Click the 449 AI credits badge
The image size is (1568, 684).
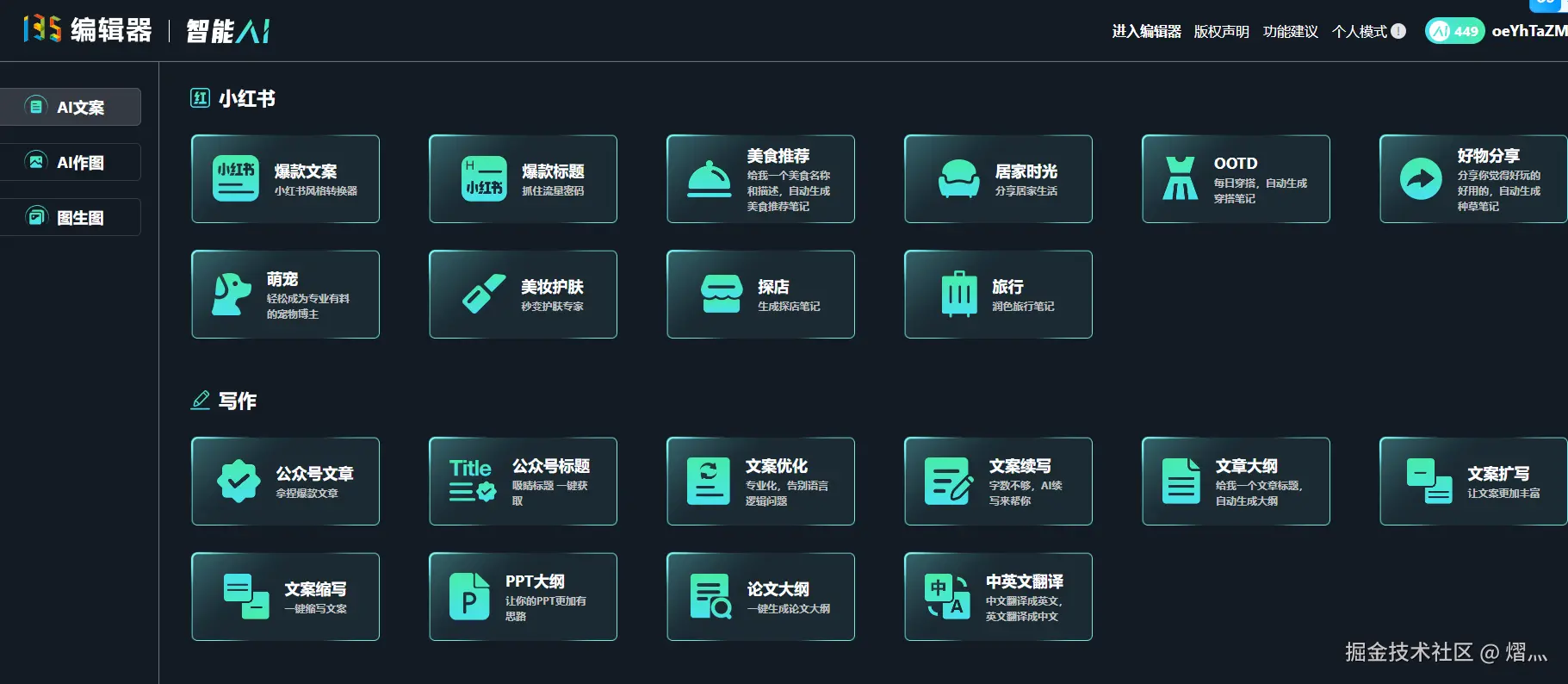(x=1454, y=31)
